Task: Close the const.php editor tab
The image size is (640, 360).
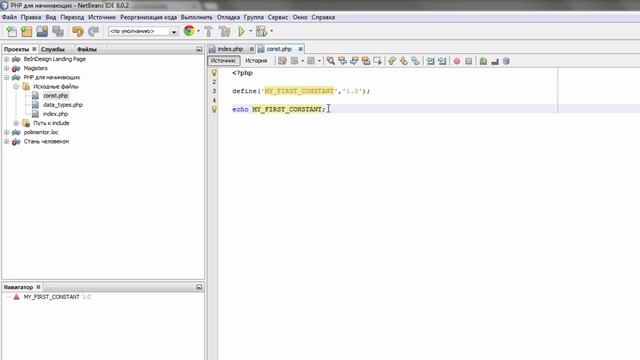Action: 300,49
